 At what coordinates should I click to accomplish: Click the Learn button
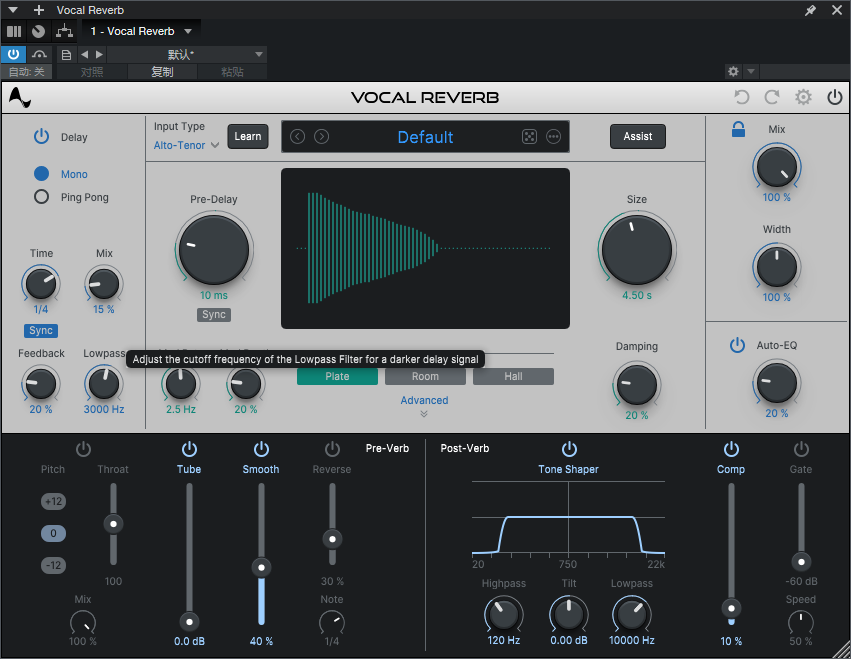click(248, 136)
